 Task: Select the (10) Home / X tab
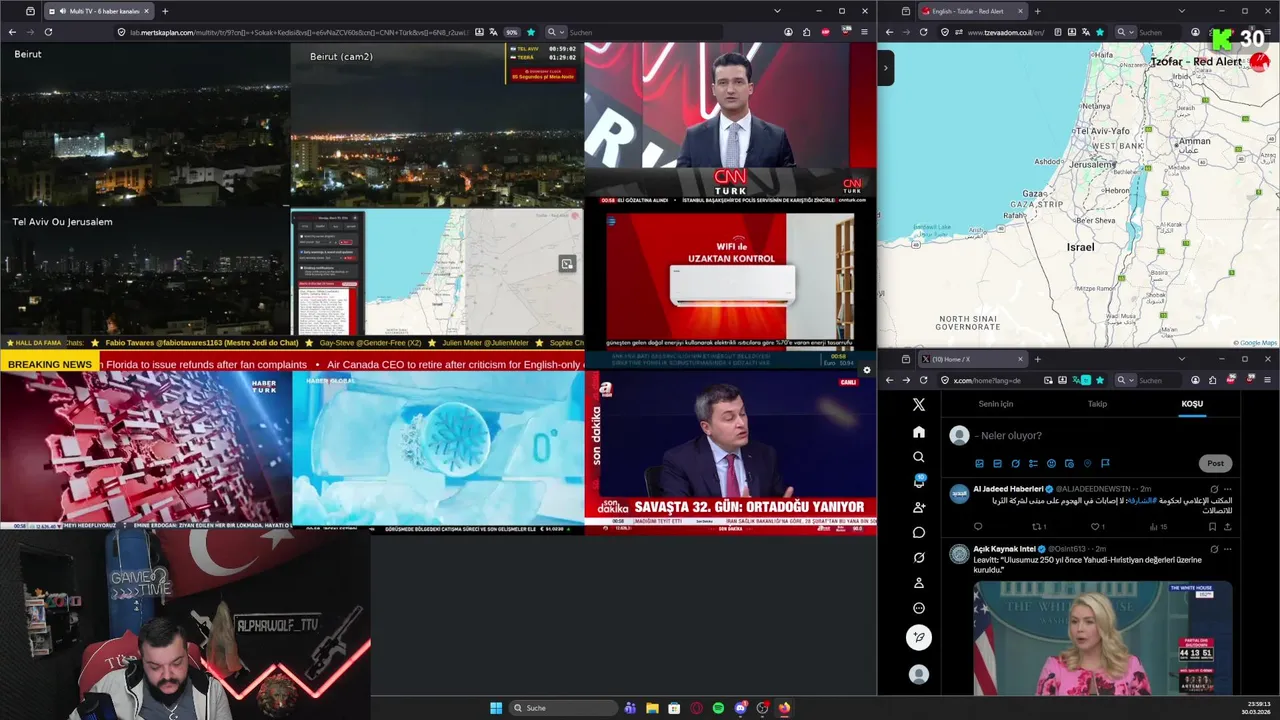pos(972,359)
